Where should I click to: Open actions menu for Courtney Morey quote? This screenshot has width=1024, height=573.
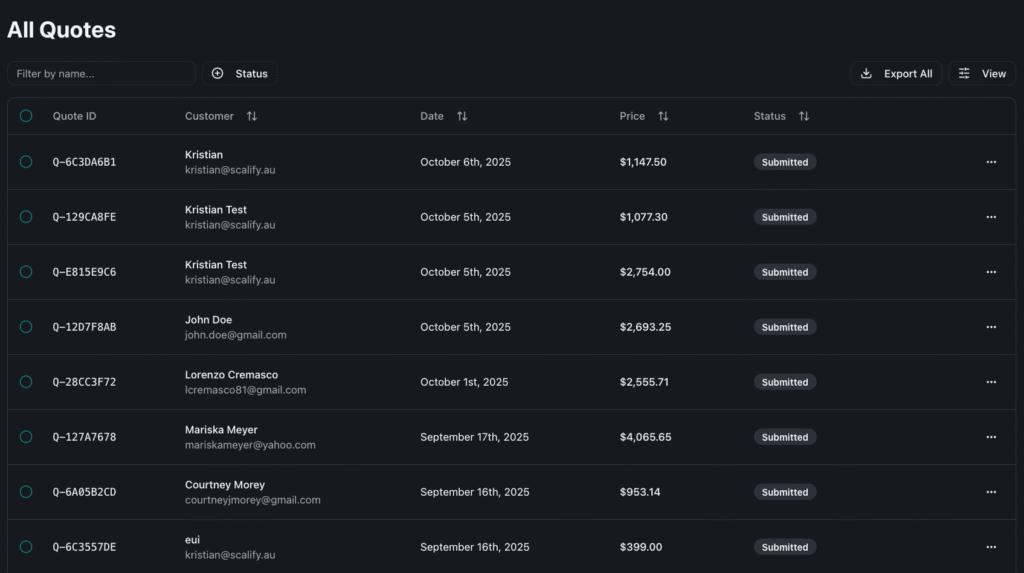990,492
